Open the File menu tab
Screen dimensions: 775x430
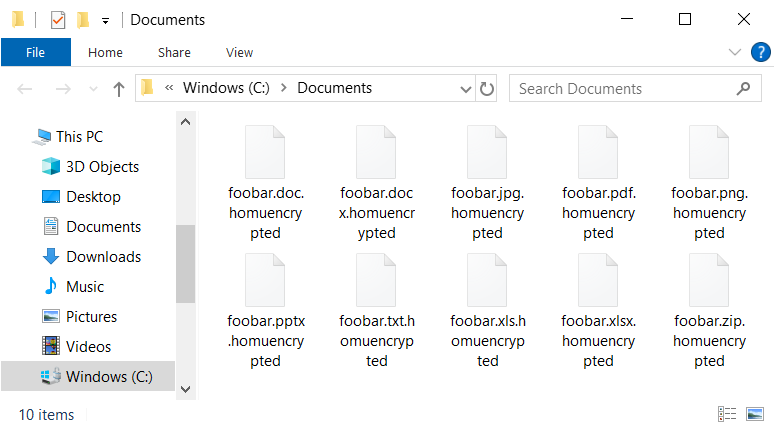(36, 52)
